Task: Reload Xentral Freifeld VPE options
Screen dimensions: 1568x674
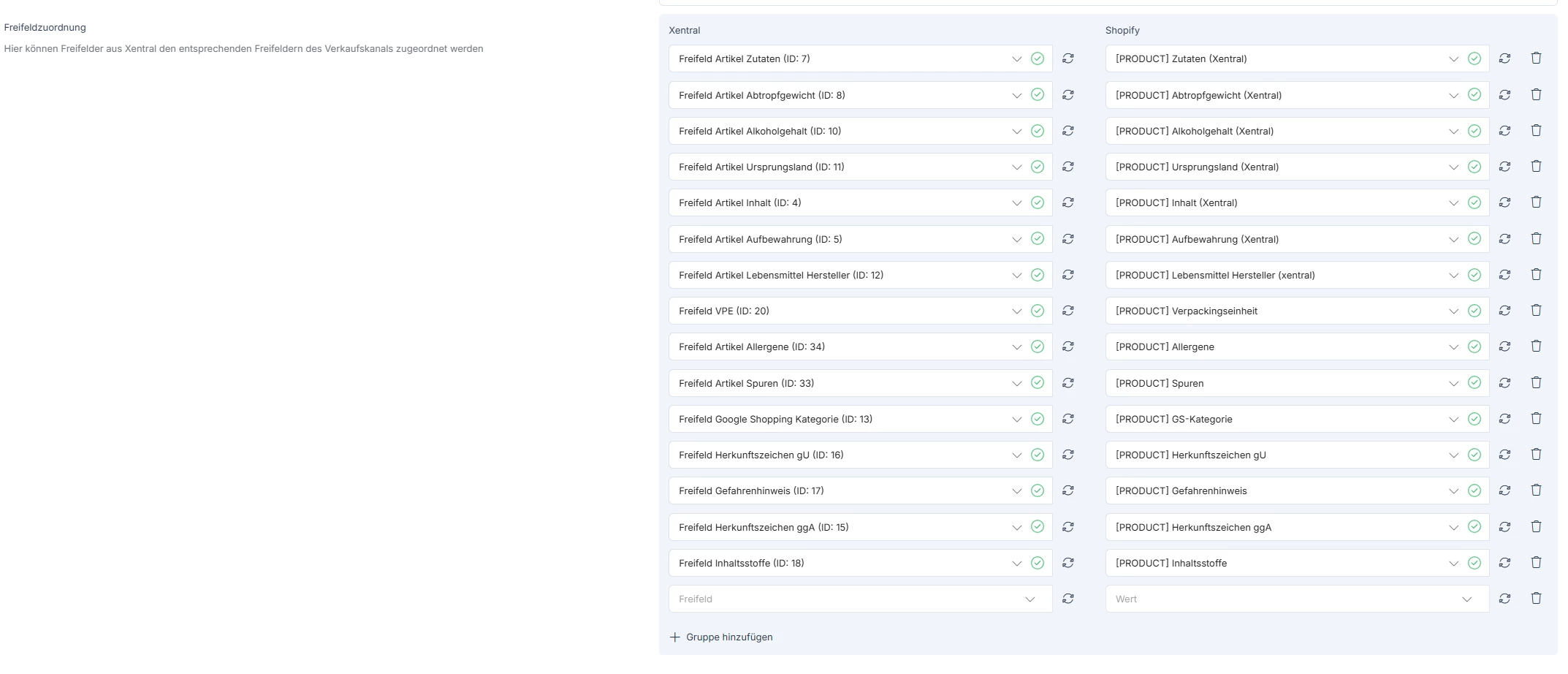Action: click(x=1068, y=311)
